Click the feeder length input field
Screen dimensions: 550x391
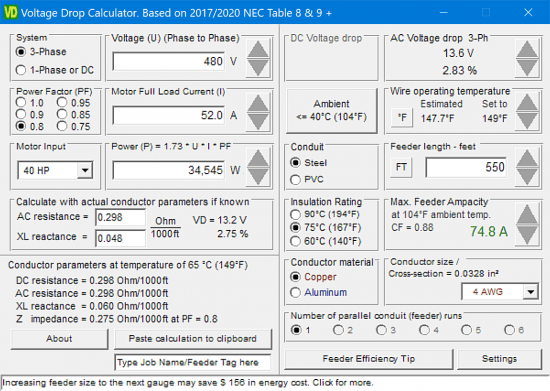click(466, 167)
